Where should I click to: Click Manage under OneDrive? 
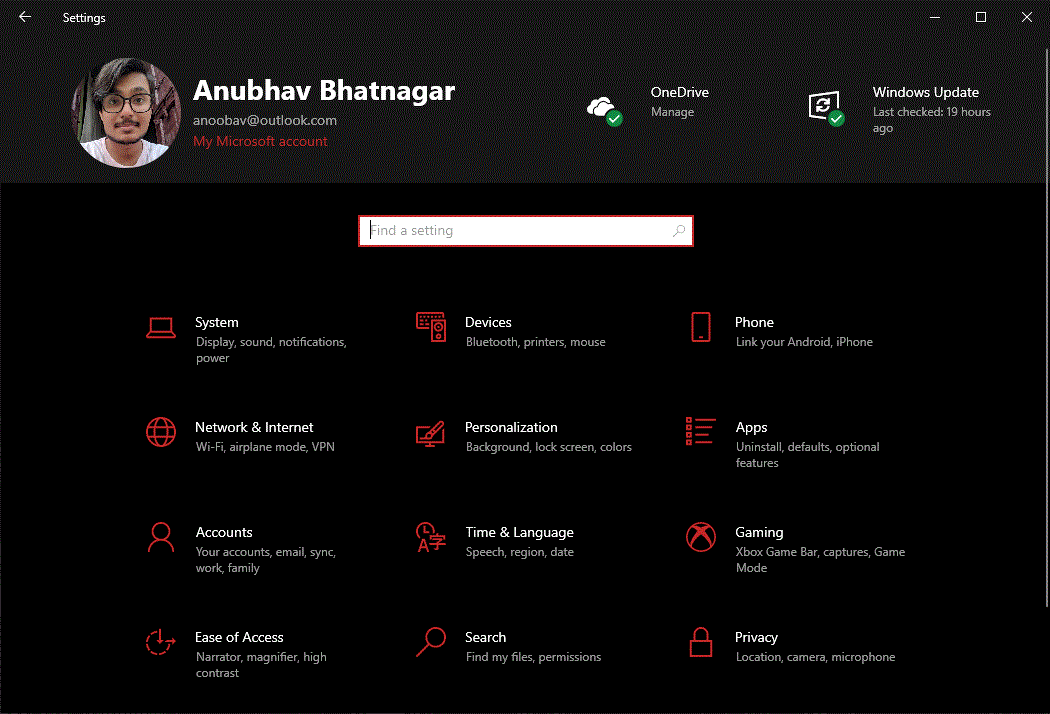(672, 112)
